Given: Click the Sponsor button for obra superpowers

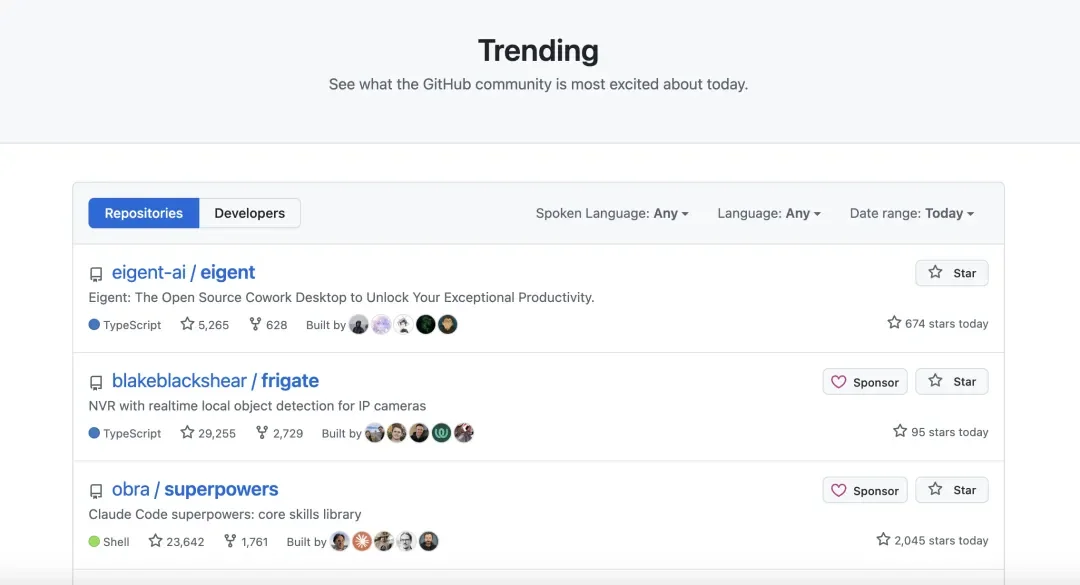Looking at the screenshot, I should (865, 490).
